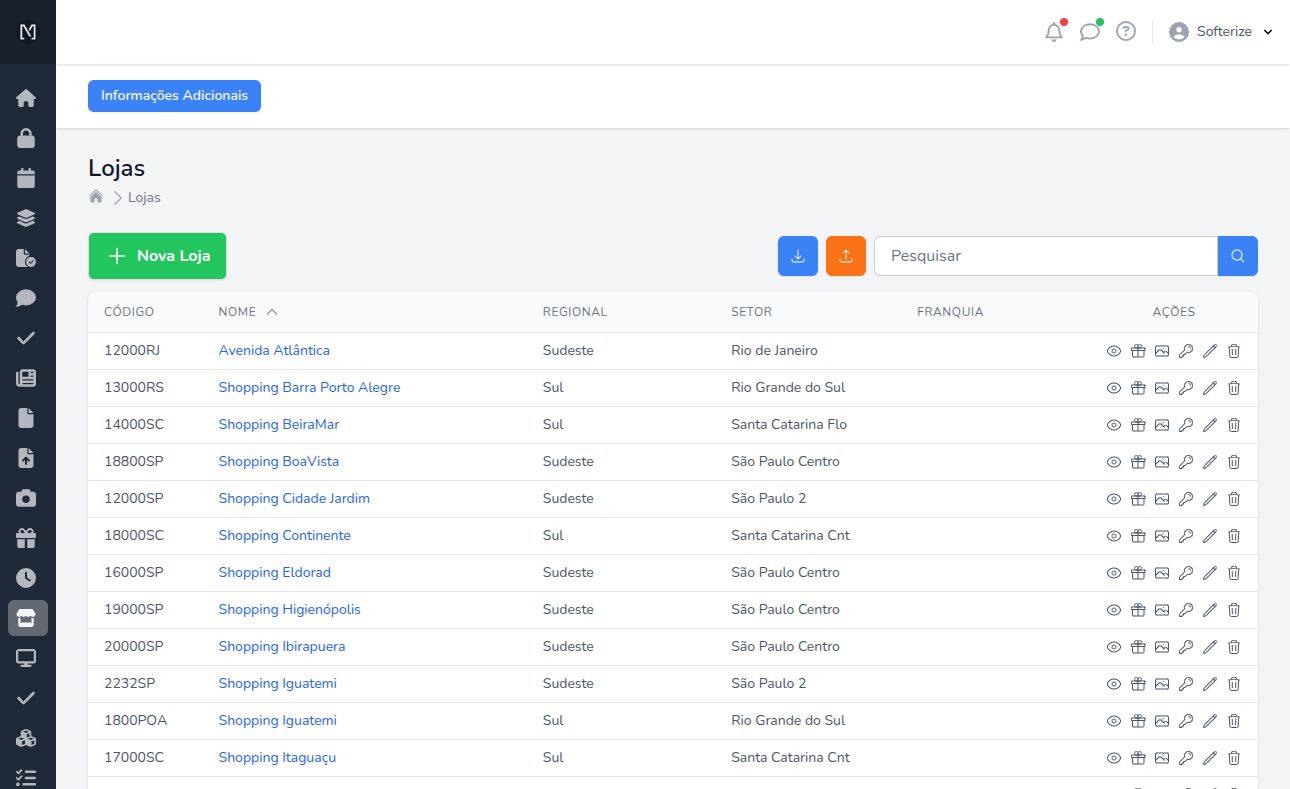The height and width of the screenshot is (789, 1290).
Task: Open the Softerize account dropdown
Action: click(1222, 31)
